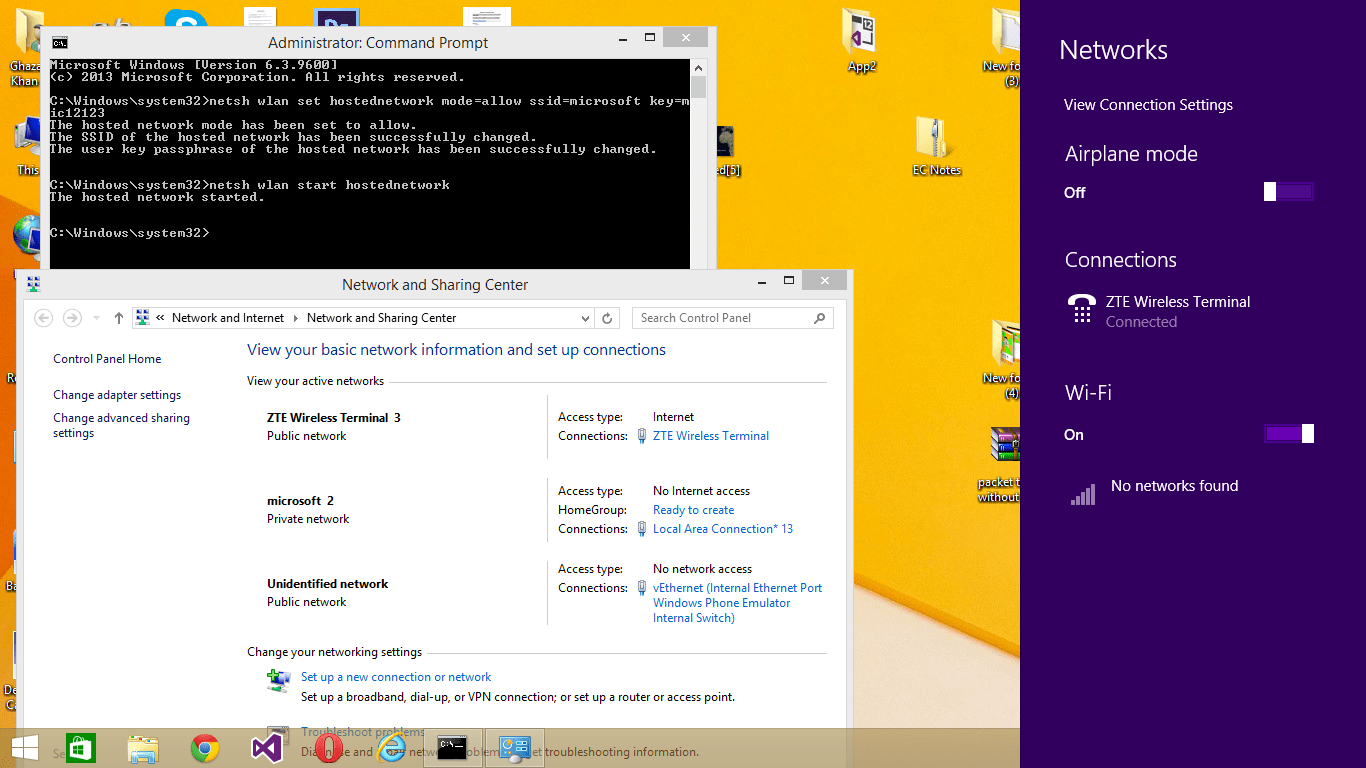The height and width of the screenshot is (768, 1366).
Task: Launch the Opera browser from the taskbar
Action: (x=328, y=748)
